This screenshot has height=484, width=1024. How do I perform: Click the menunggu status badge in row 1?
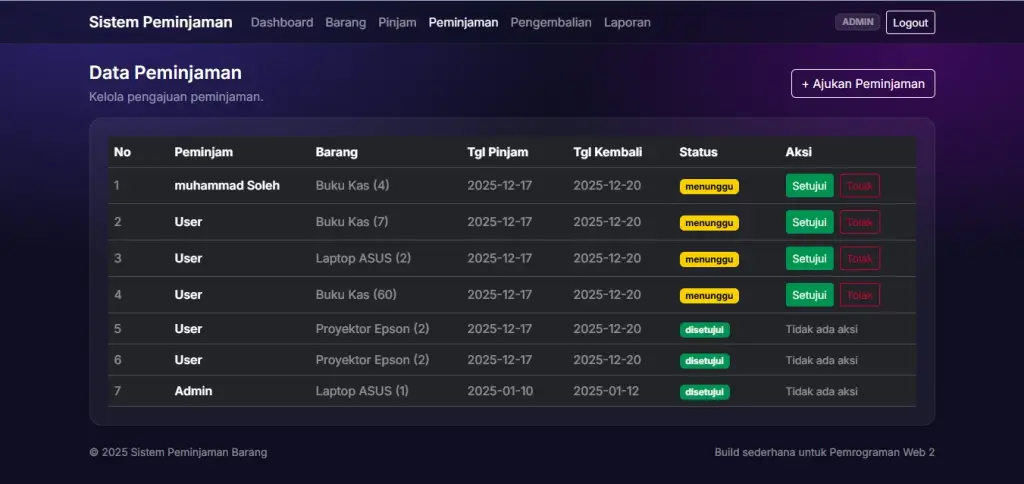point(709,186)
